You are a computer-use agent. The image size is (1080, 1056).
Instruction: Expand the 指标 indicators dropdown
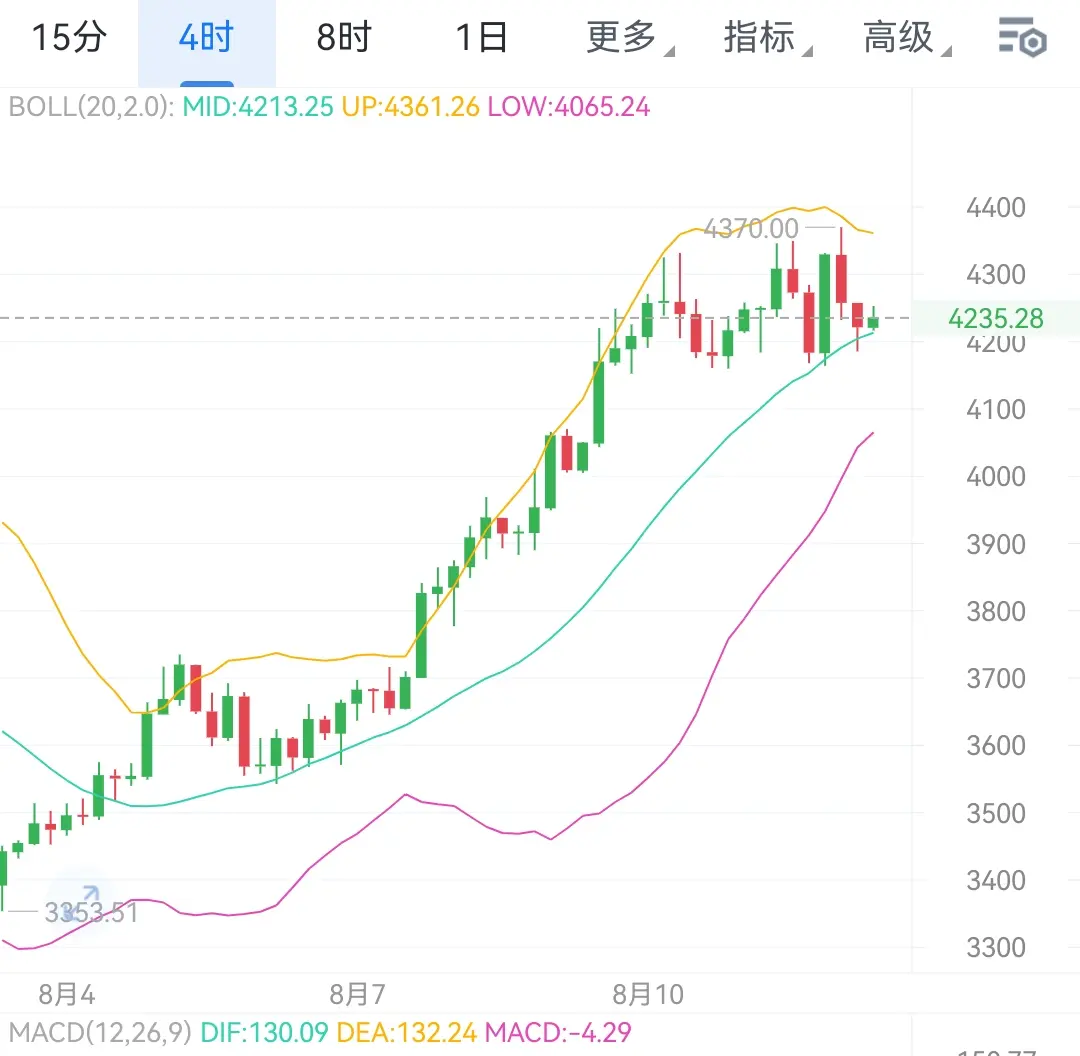768,37
